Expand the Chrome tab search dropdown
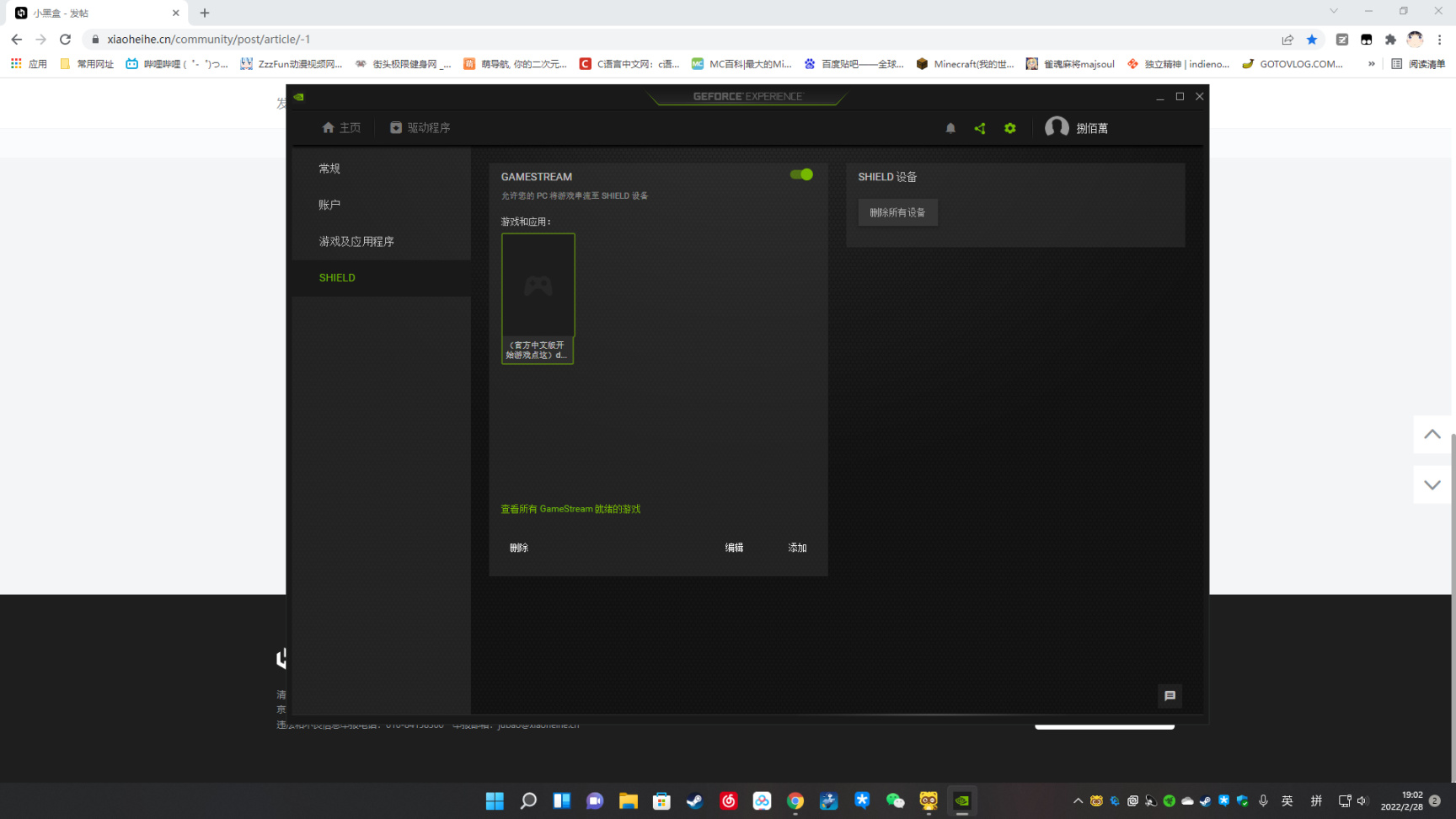This screenshot has height=819, width=1456. 1334,11
